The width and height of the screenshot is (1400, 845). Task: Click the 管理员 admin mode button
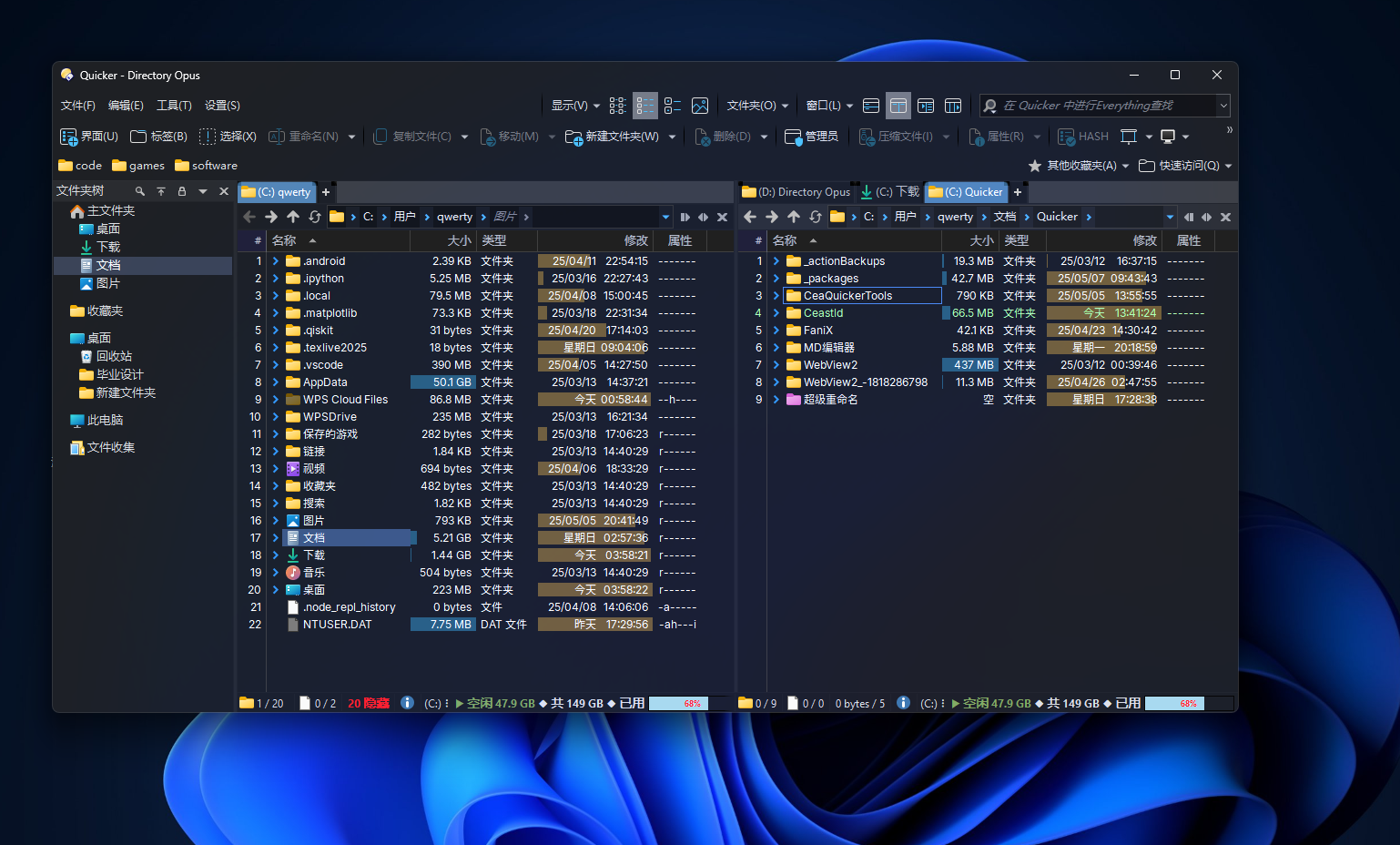coord(811,137)
